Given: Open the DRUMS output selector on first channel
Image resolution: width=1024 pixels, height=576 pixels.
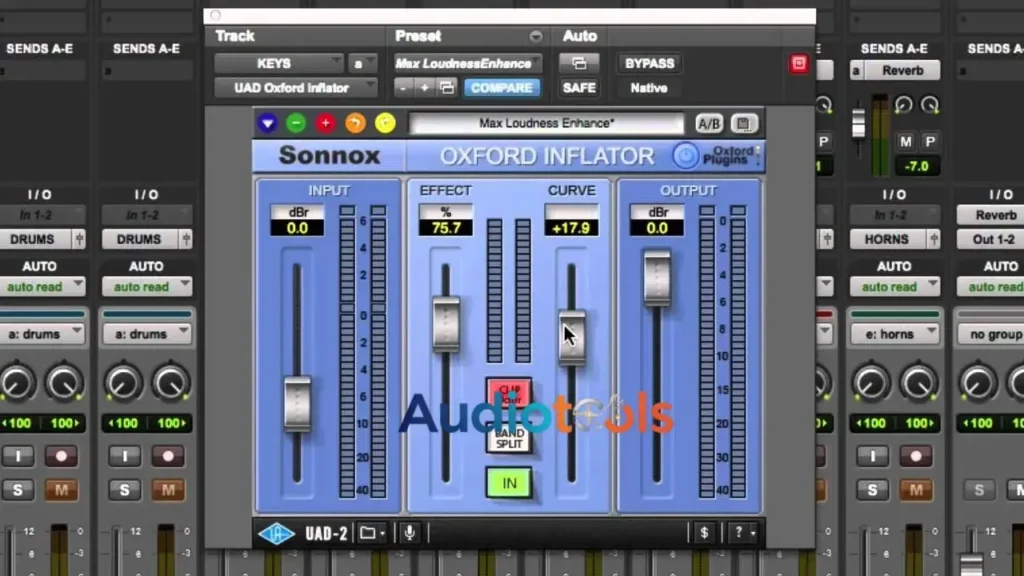Looking at the screenshot, I should 34,239.
